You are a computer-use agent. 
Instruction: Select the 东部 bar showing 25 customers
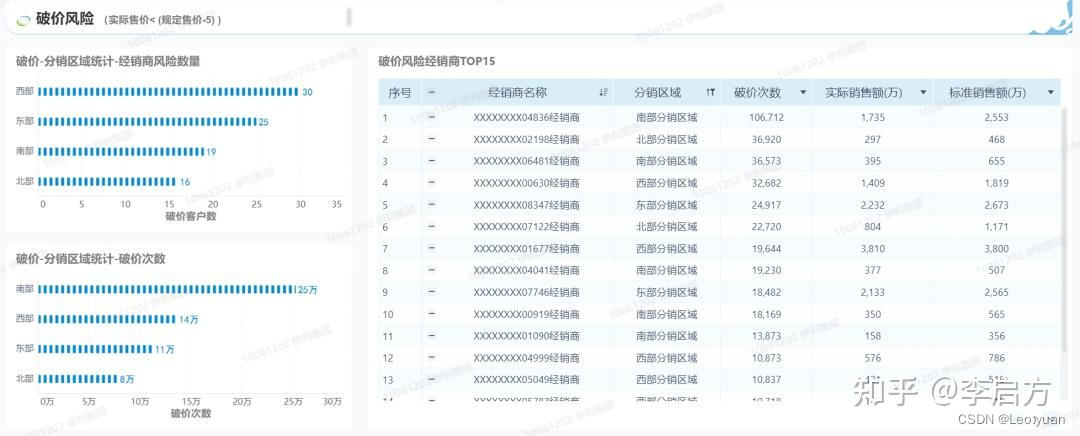pos(147,122)
